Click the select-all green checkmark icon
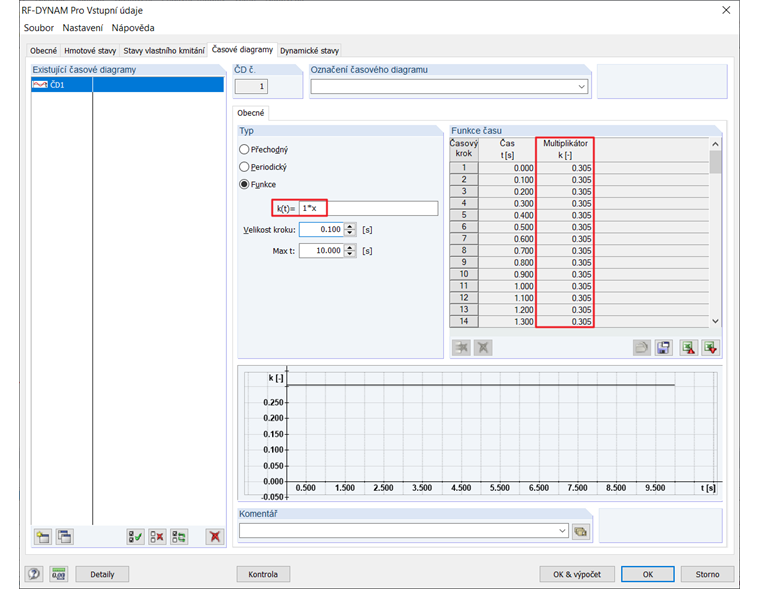The image size is (760, 589). click(135, 537)
